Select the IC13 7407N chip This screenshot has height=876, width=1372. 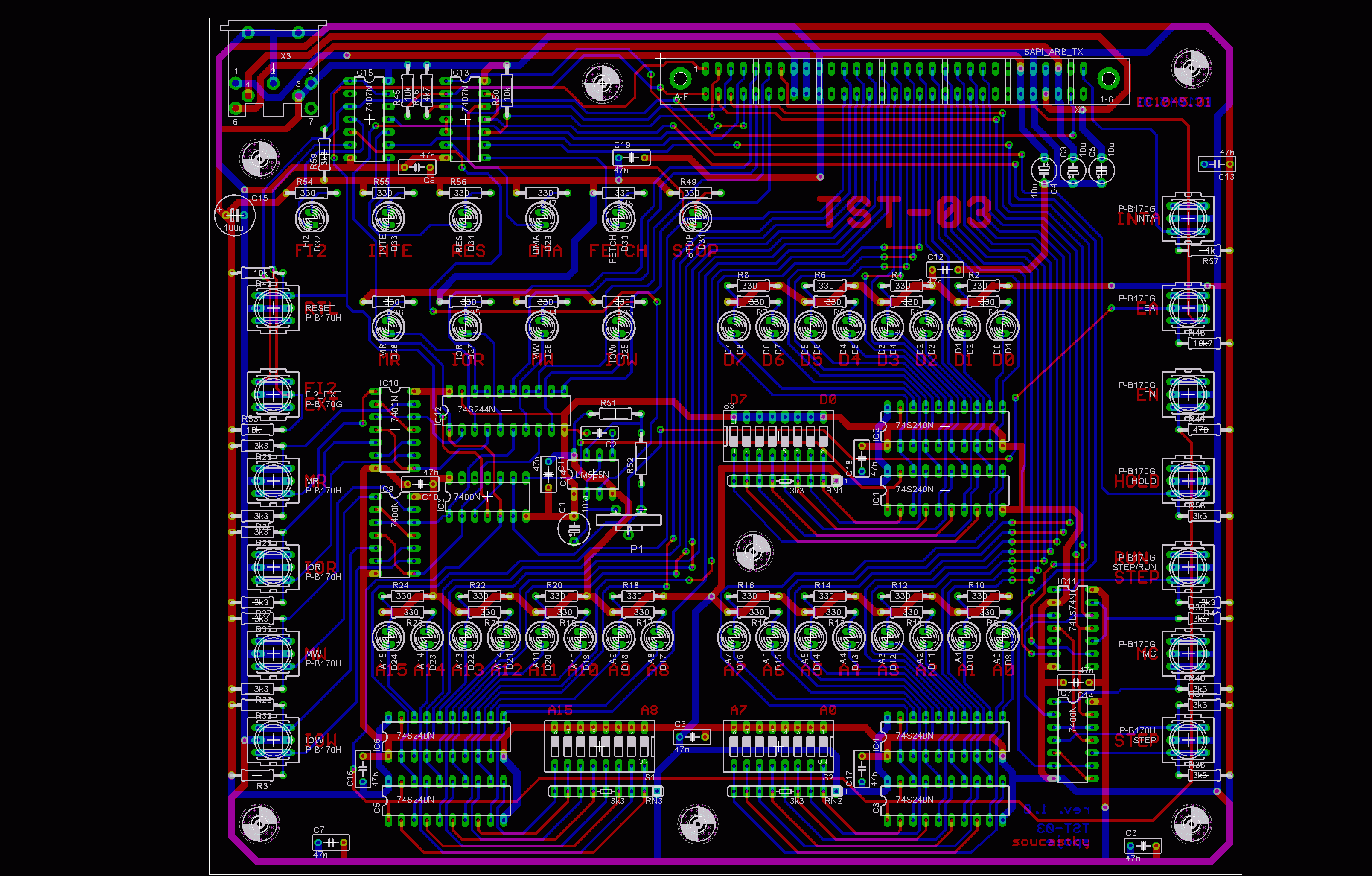coord(465,119)
